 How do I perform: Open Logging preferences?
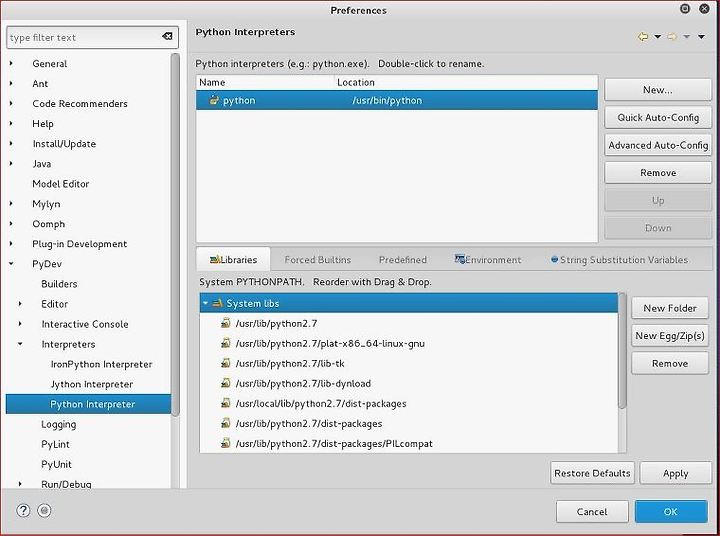tap(58, 424)
